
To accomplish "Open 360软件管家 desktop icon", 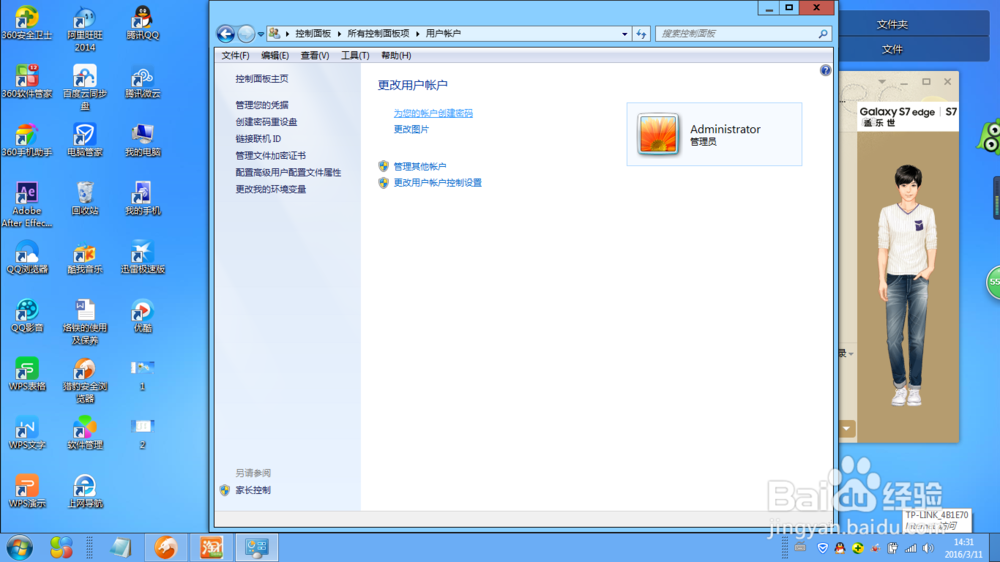I will click(x=27, y=82).
